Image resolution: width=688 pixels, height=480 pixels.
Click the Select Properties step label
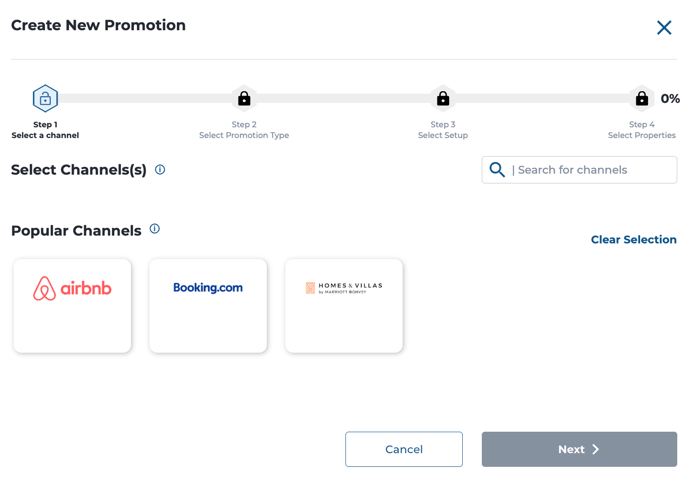pyautogui.click(x=641, y=135)
